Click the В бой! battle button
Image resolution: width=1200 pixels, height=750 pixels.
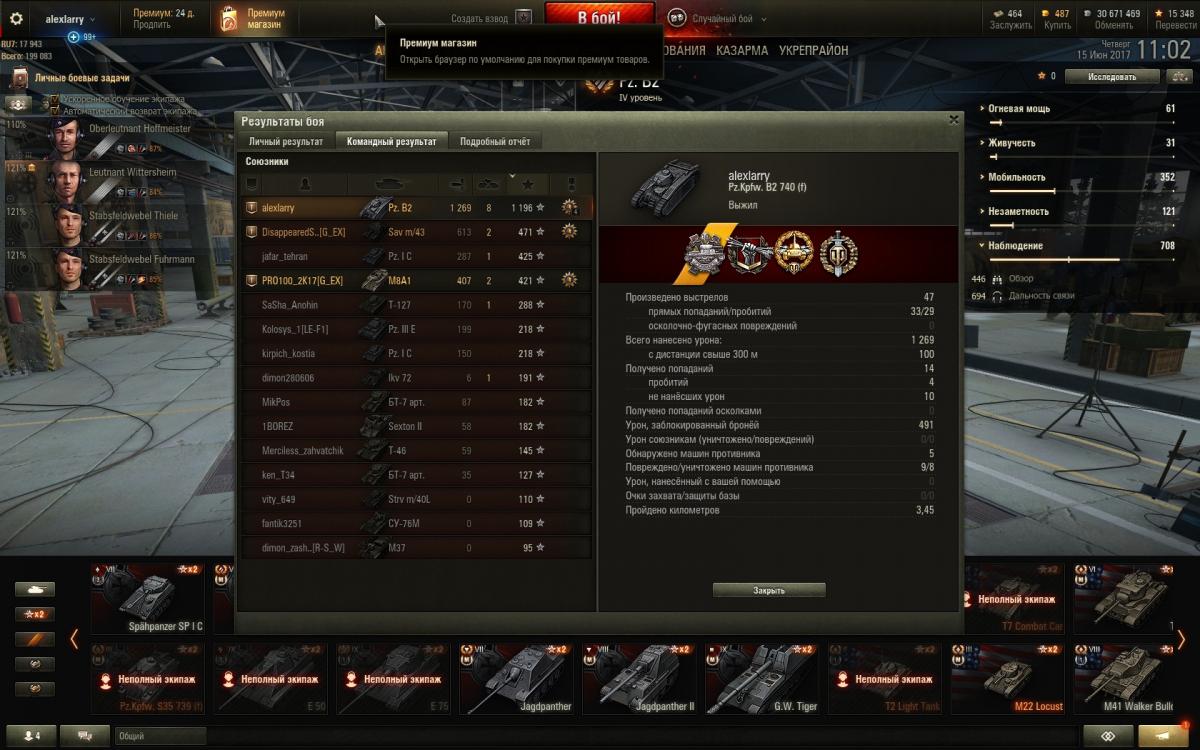(599, 18)
